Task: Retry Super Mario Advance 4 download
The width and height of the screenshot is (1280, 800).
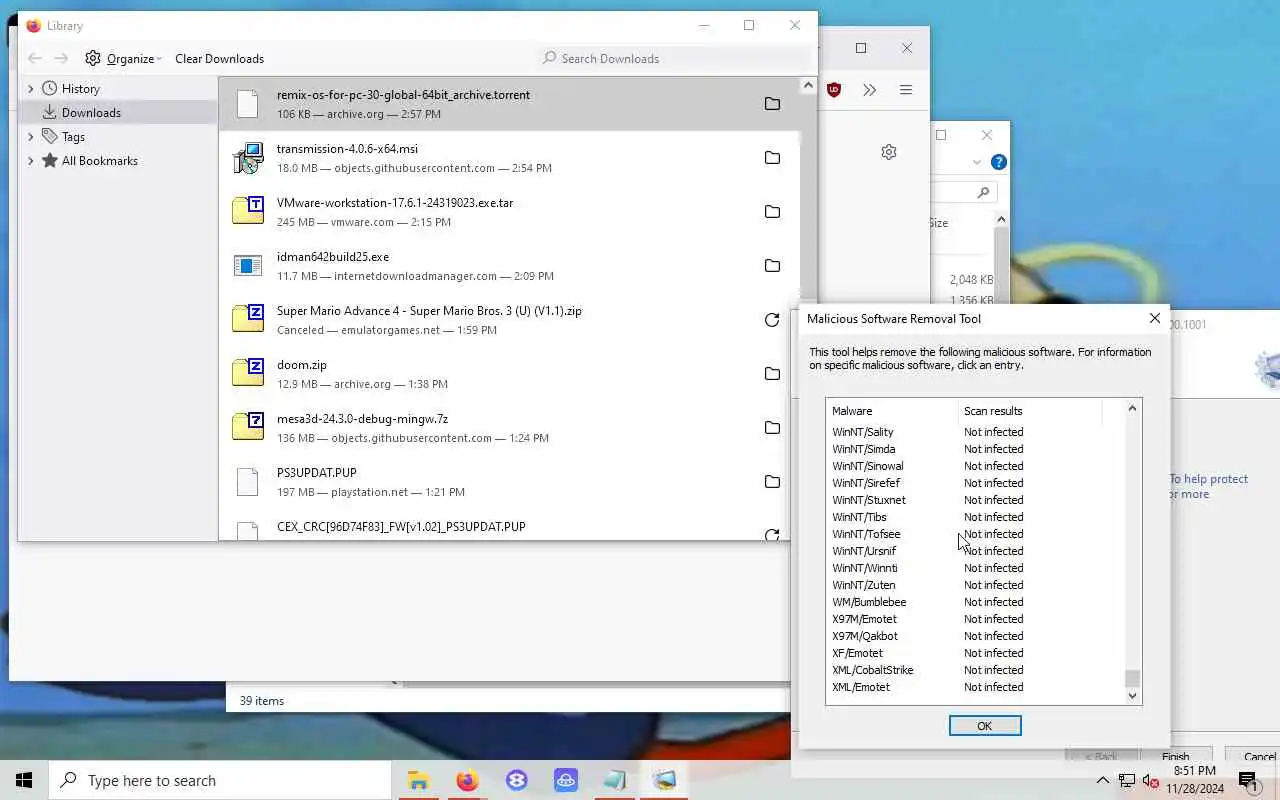Action: pyautogui.click(x=772, y=320)
